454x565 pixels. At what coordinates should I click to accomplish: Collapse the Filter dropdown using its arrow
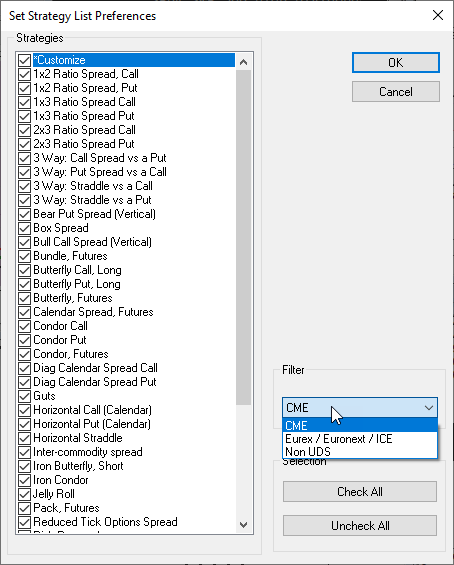(x=428, y=408)
